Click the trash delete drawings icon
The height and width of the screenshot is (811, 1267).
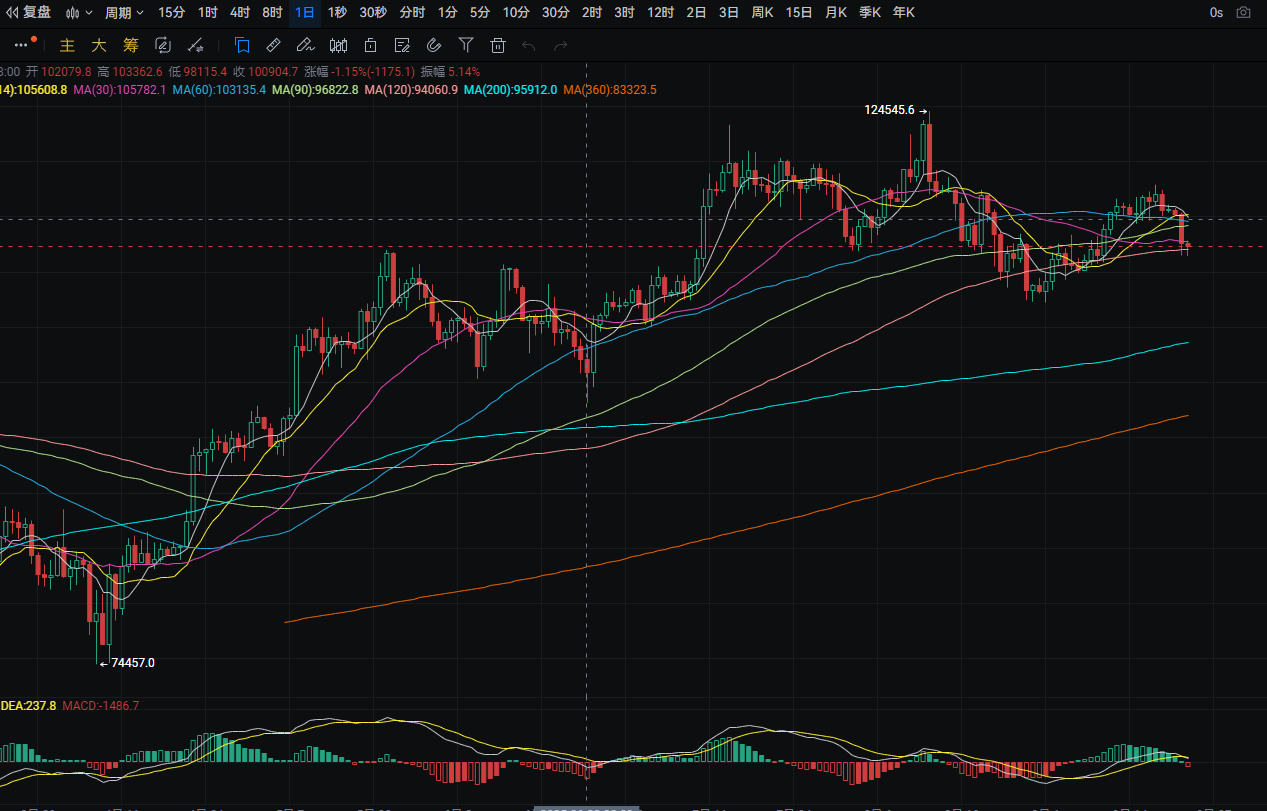(498, 45)
